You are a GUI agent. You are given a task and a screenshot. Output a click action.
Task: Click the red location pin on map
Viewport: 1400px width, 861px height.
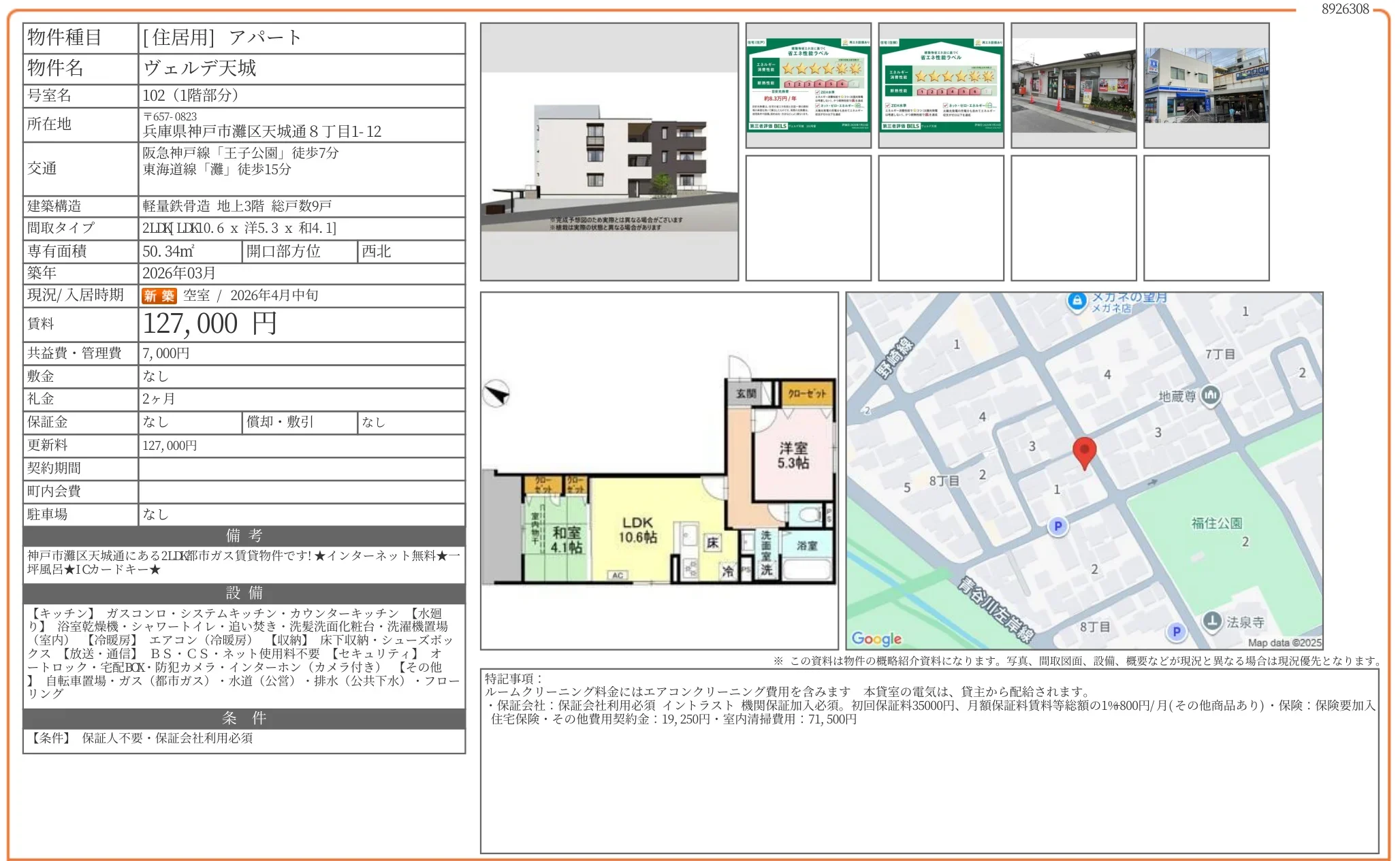tap(1084, 451)
